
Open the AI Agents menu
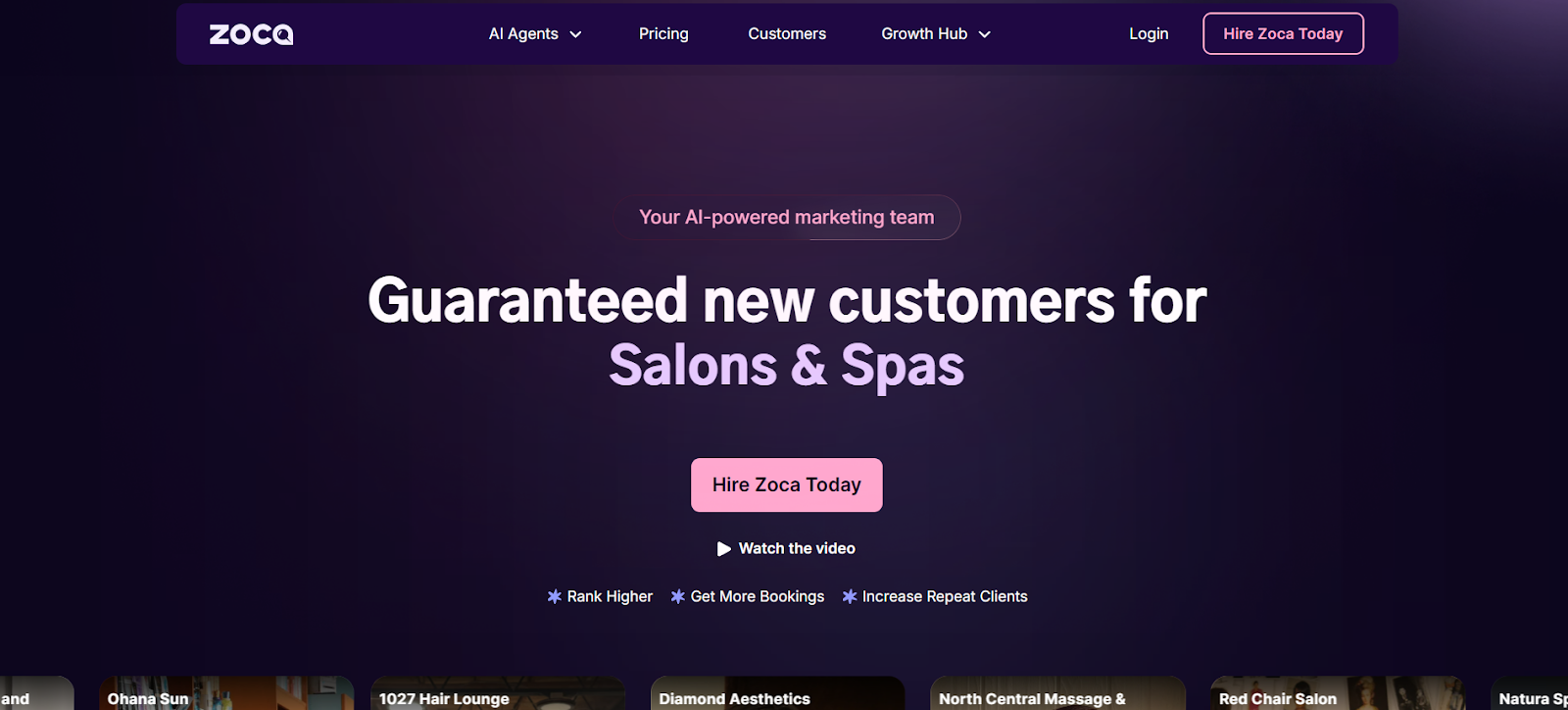click(535, 33)
